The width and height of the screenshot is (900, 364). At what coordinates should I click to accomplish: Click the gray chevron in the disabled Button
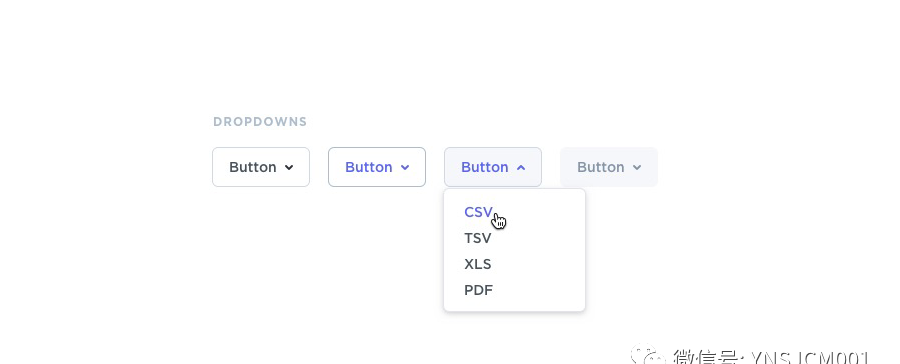pos(637,168)
